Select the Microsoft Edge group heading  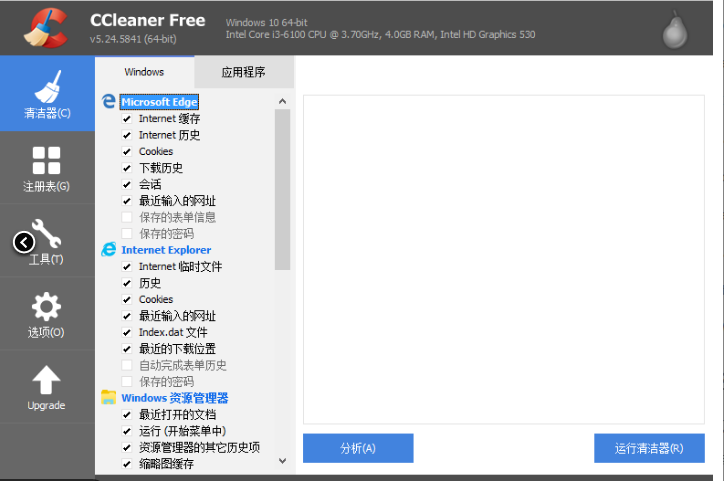[x=159, y=102]
